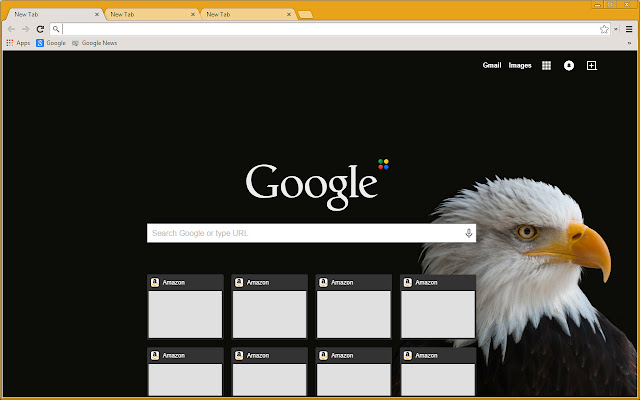Open the first Amazon tile in top row
This screenshot has height=400, width=640.
coord(185,307)
